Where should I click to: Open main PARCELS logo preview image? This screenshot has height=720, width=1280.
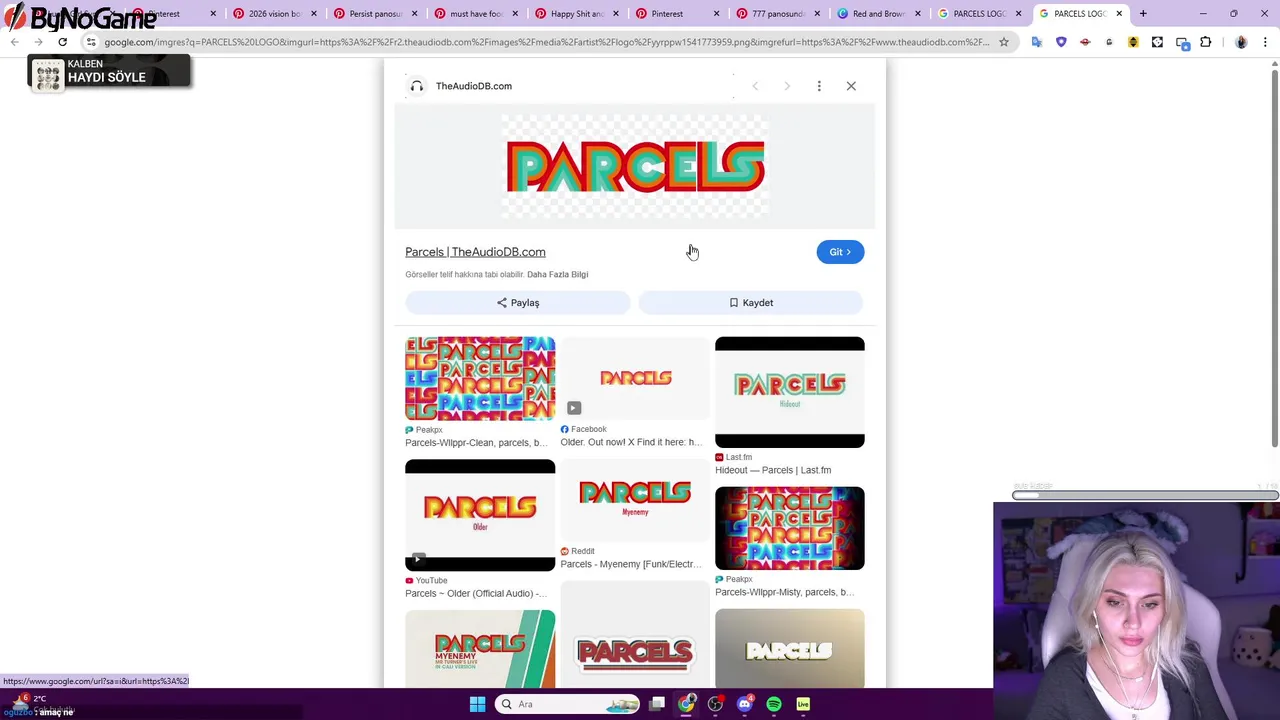(x=635, y=166)
